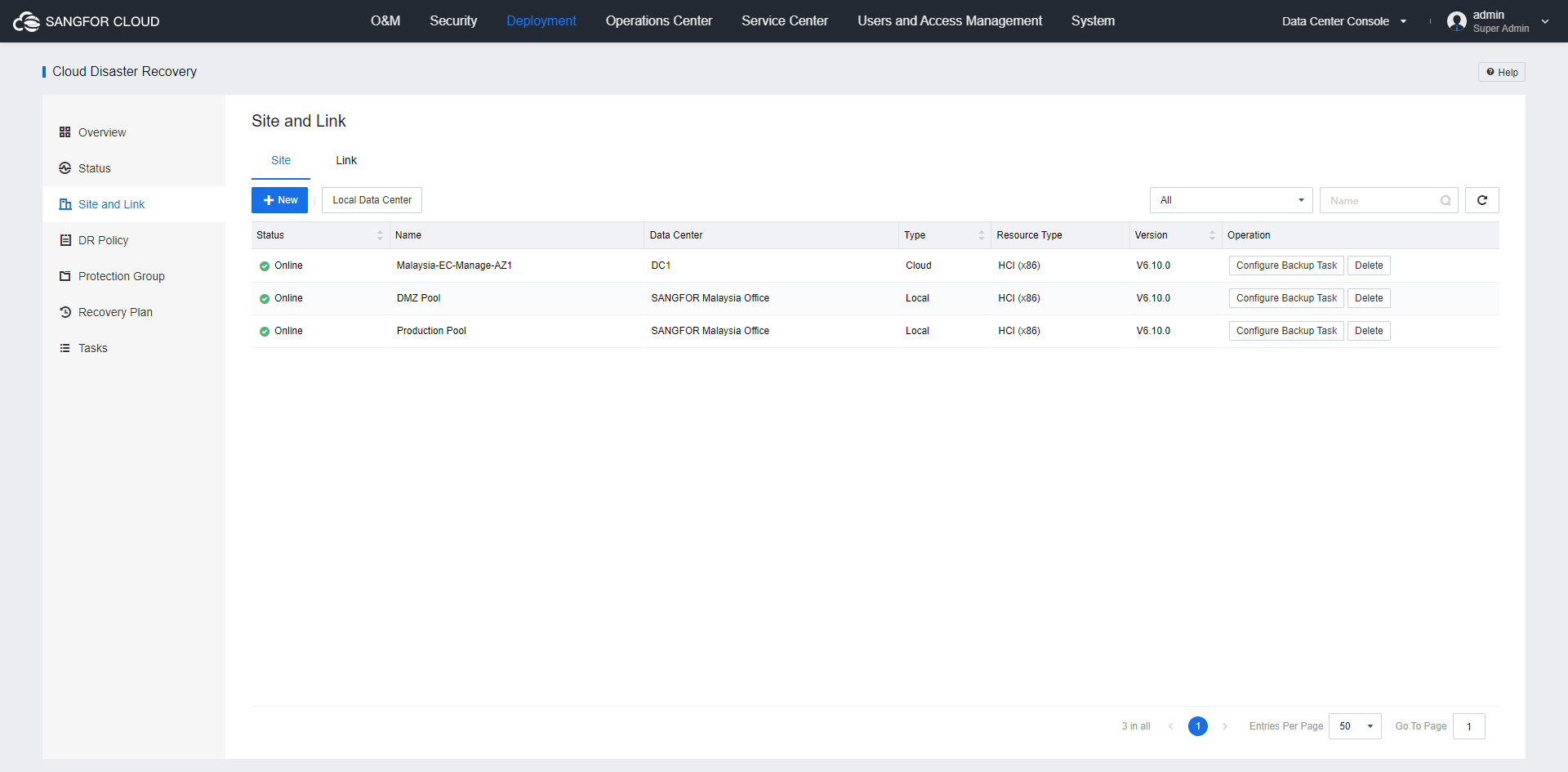Open the Deployment menu

541,21
